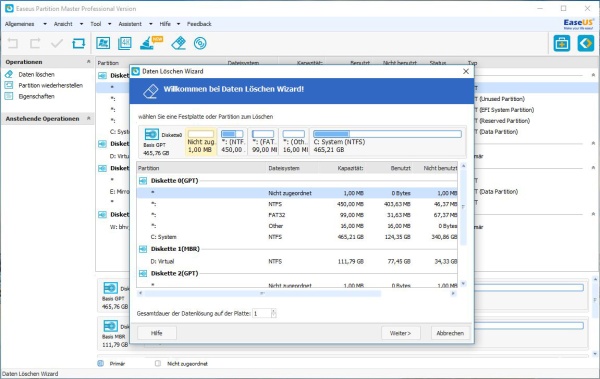The image size is (600, 379).
Task: Click the Daten löschen icon in Operationen
Action: click(x=9, y=74)
